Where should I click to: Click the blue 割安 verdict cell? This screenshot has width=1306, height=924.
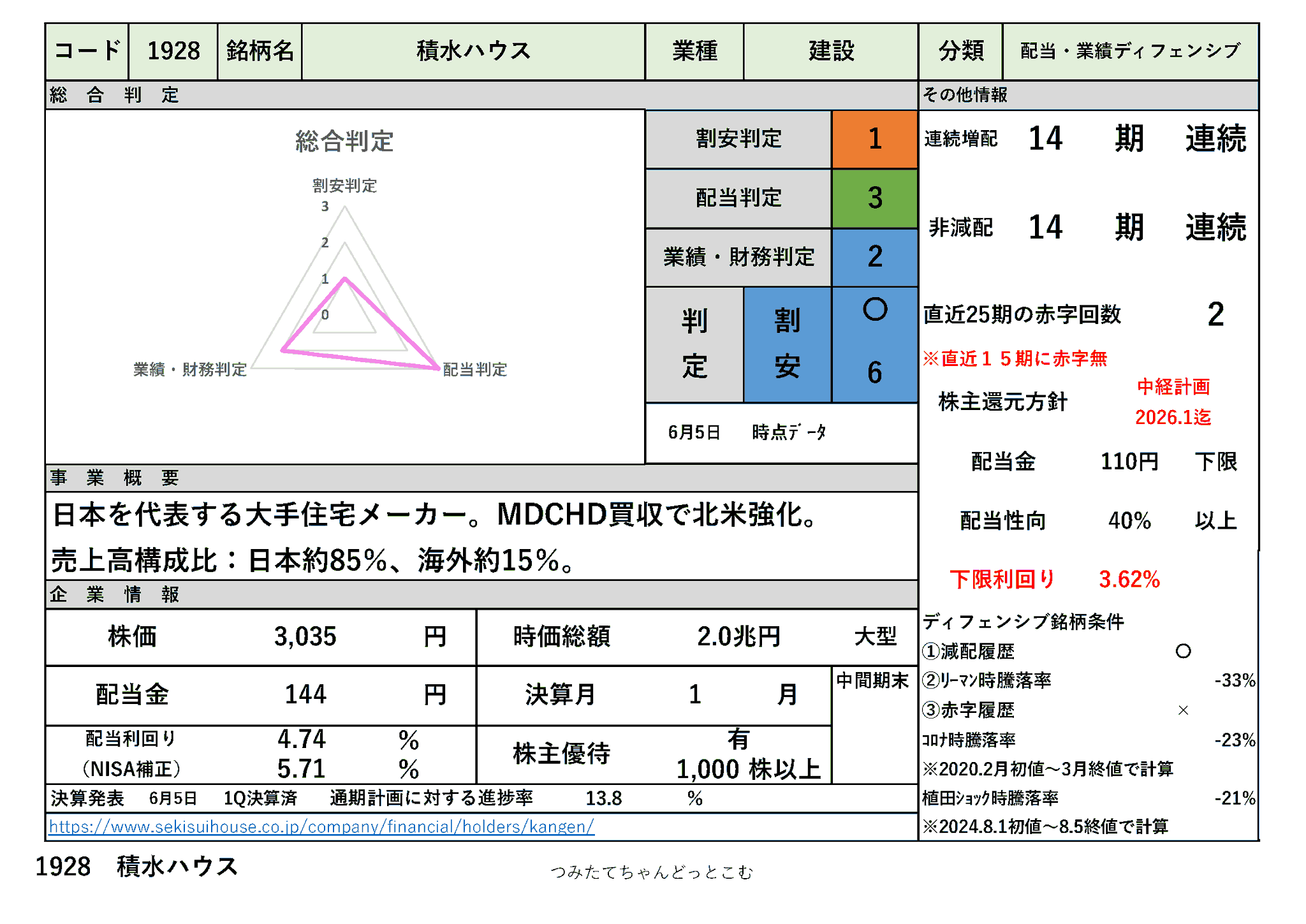click(787, 344)
